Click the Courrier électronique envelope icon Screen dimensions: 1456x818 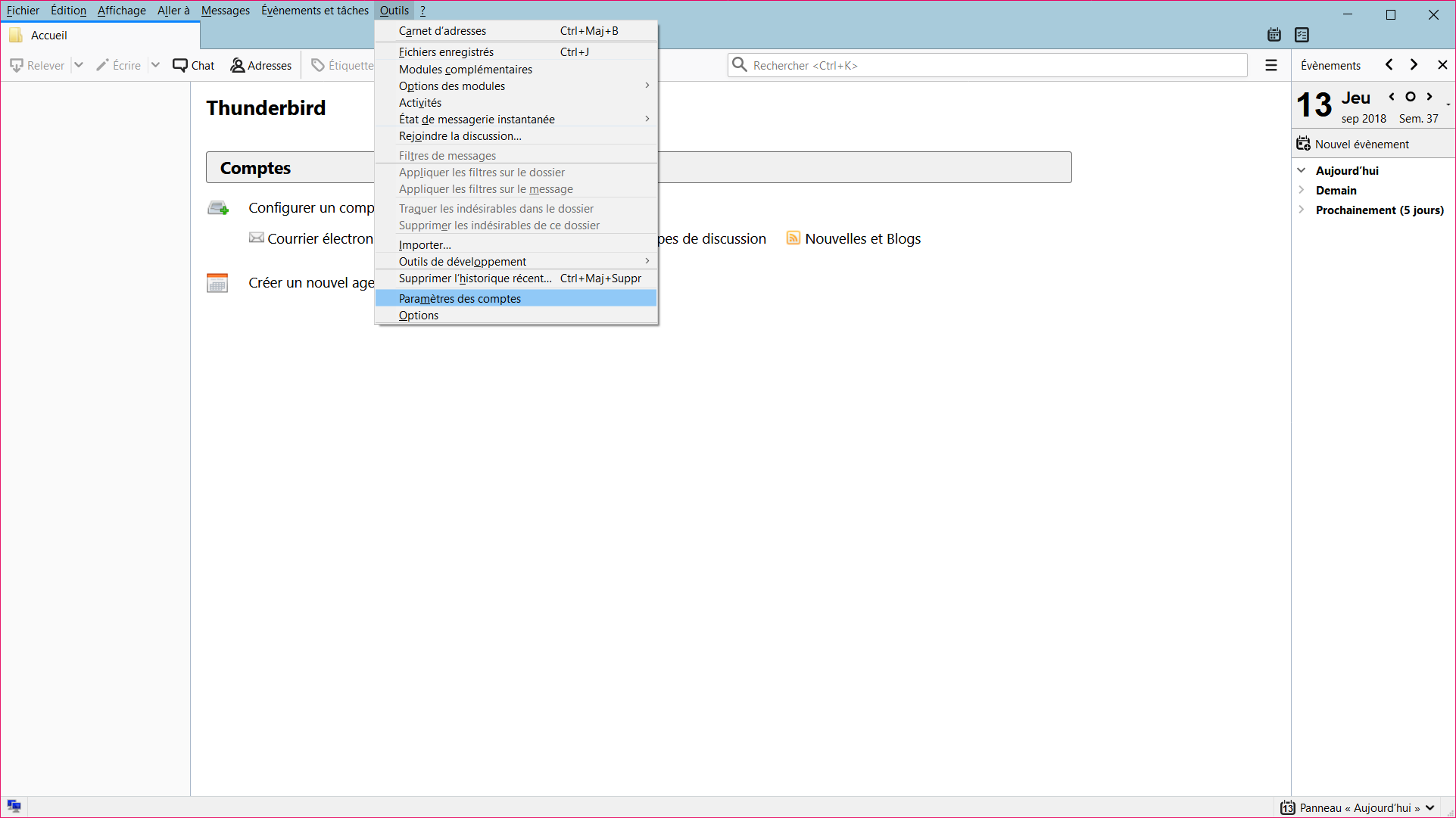(257, 238)
